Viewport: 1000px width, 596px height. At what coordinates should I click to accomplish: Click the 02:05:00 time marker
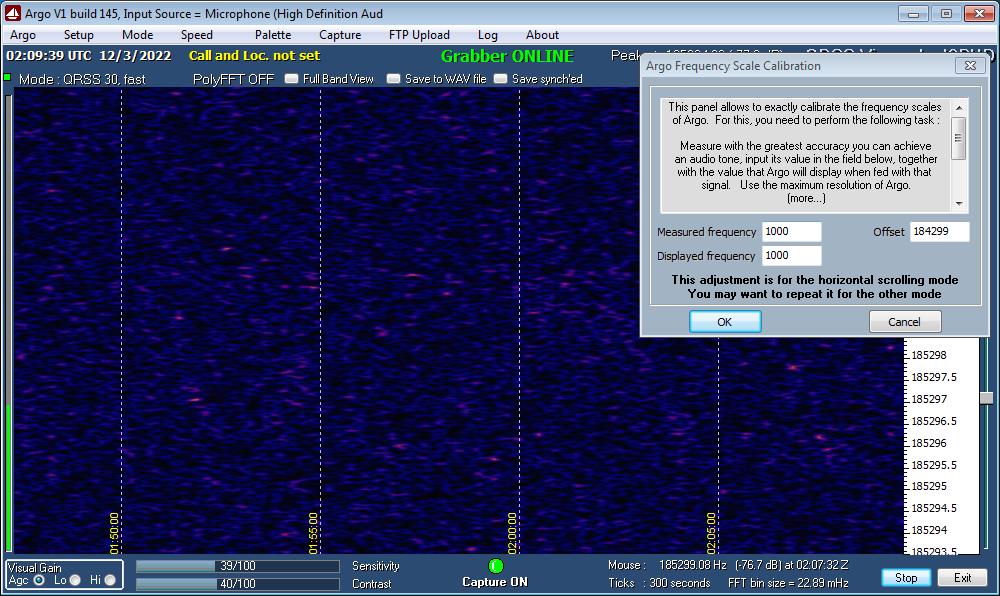click(711, 533)
